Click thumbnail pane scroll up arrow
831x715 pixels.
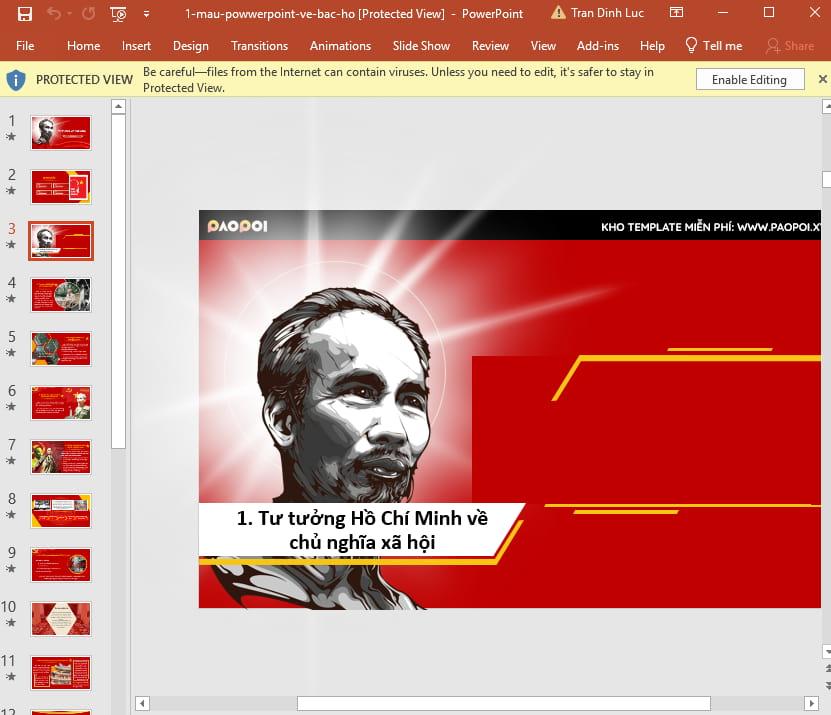pyautogui.click(x=119, y=107)
